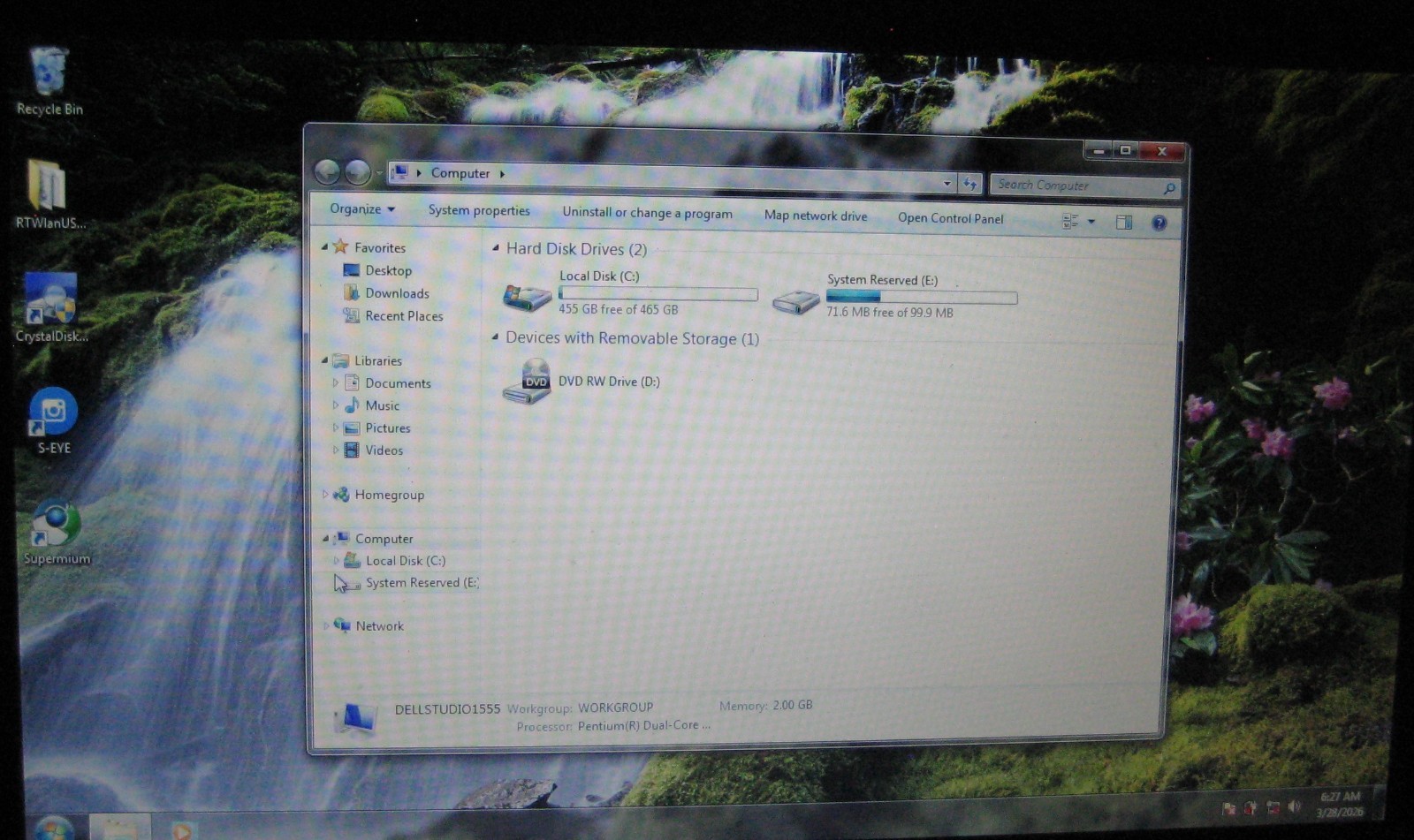Click the Desktop icon in Favorites
The image size is (1414, 840).
tap(352, 270)
